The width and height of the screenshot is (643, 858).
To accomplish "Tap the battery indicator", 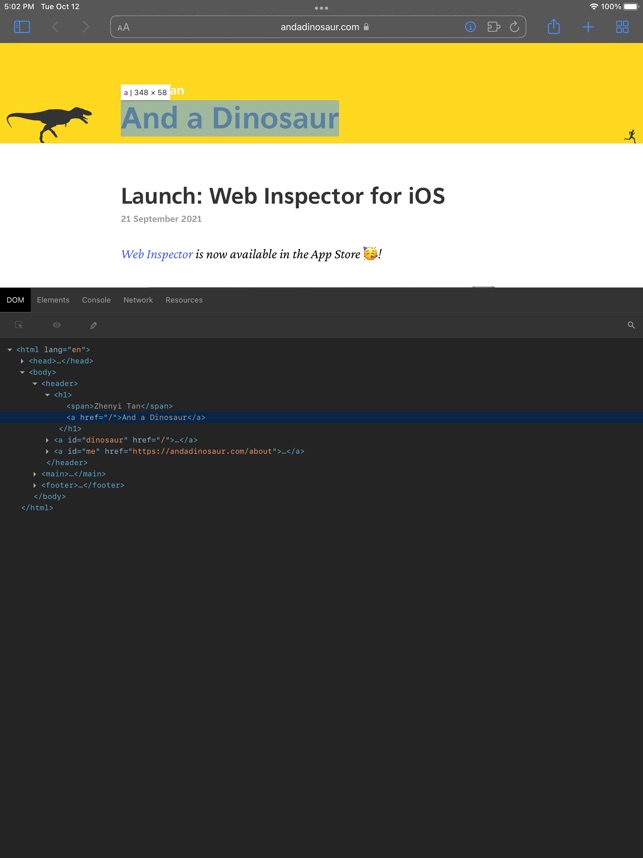I will (631, 7).
